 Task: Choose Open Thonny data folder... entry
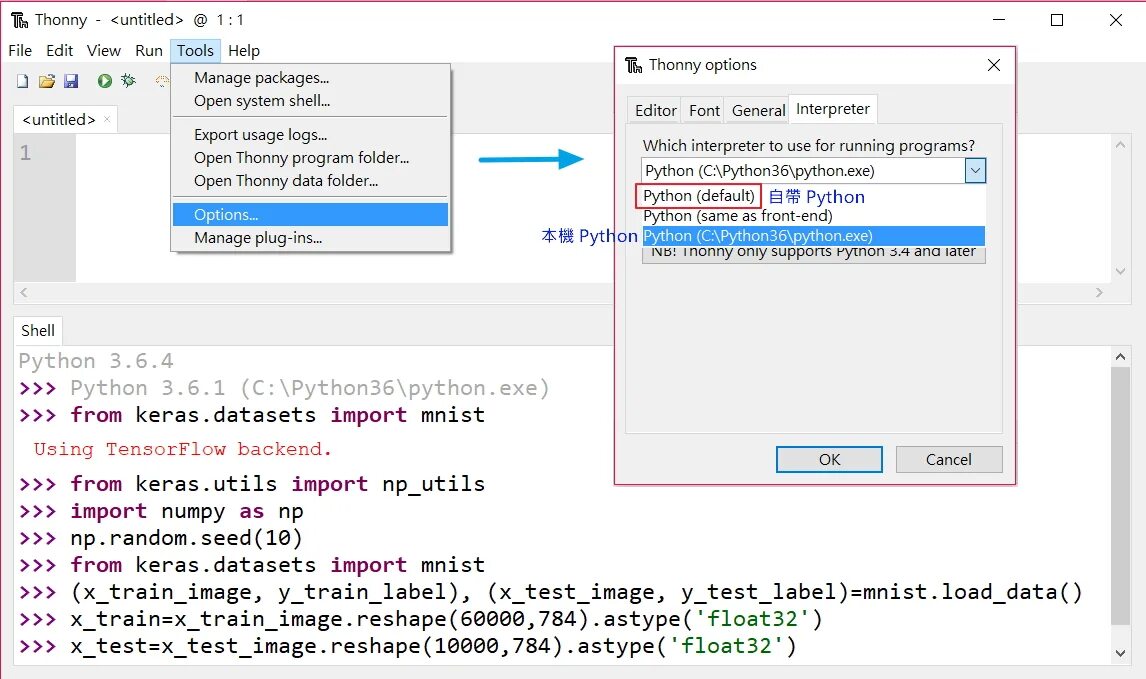tap(311, 181)
